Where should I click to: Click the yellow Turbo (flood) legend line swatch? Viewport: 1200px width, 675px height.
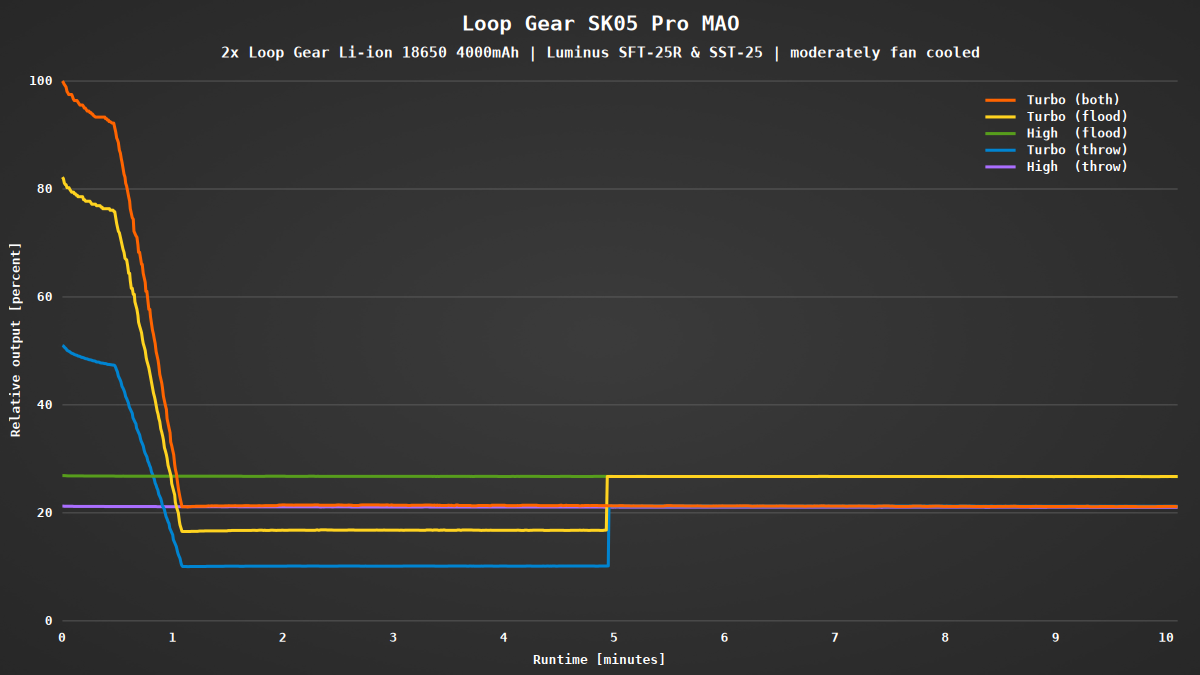coord(1000,117)
